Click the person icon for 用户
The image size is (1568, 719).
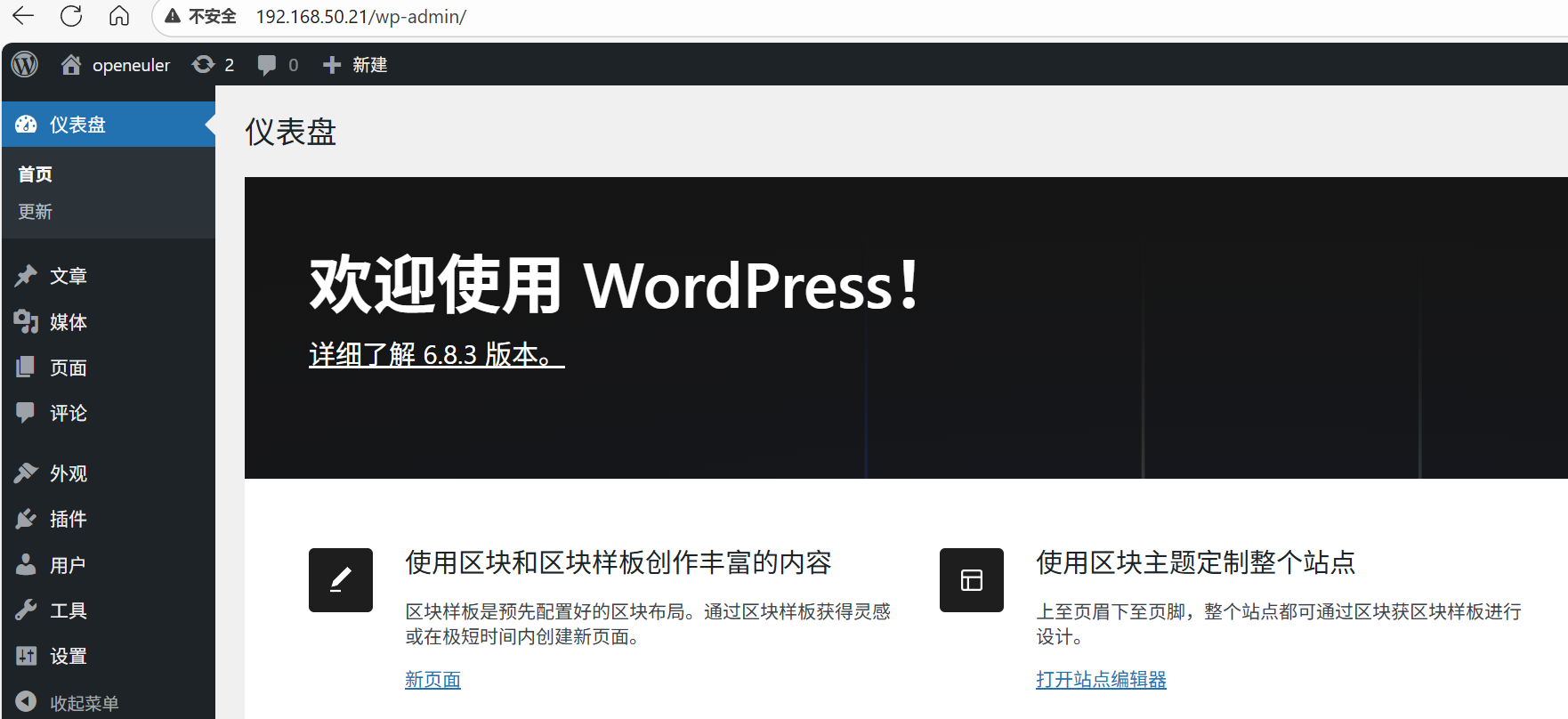tap(26, 564)
